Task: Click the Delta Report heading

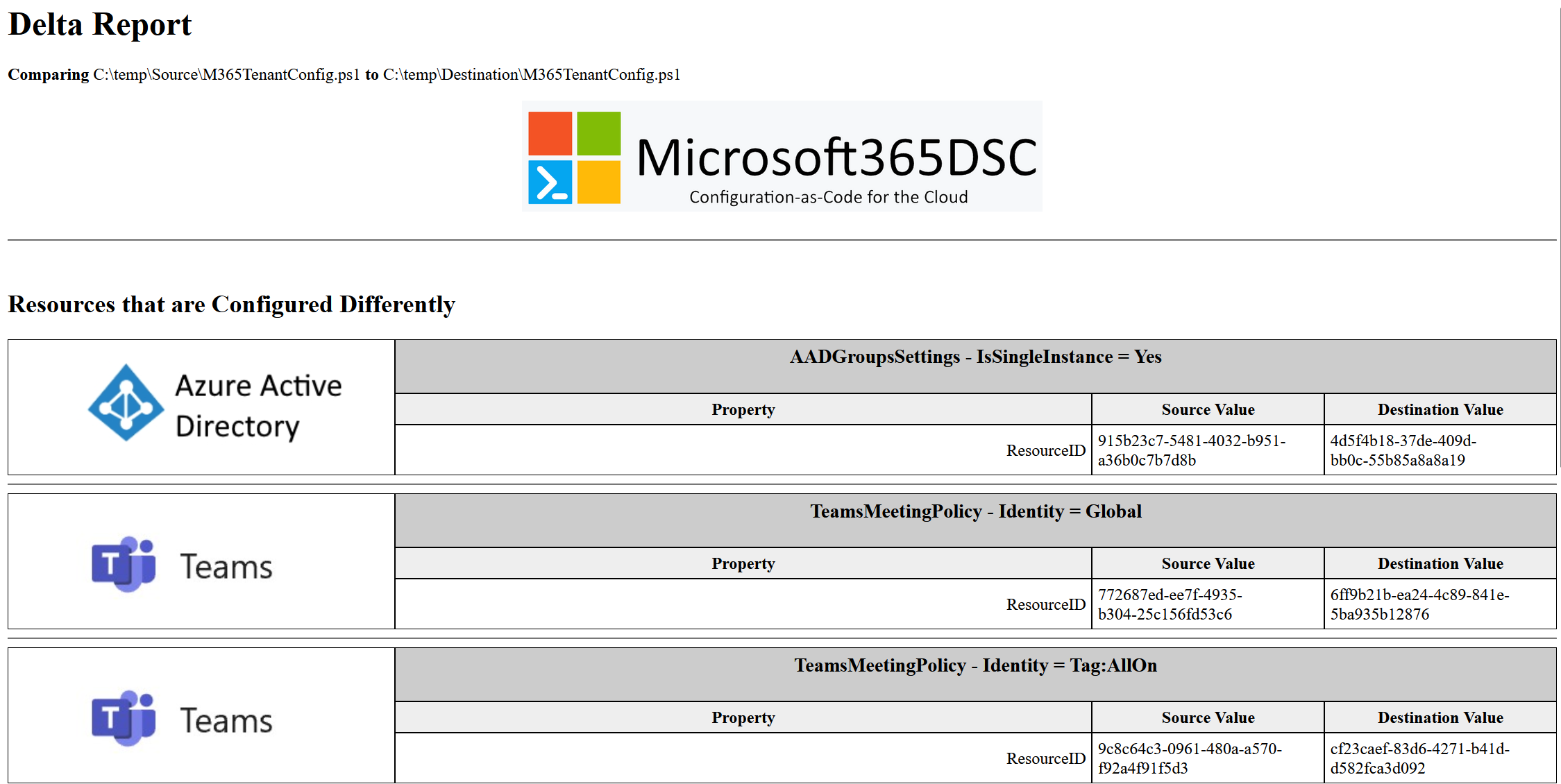Action: click(99, 25)
